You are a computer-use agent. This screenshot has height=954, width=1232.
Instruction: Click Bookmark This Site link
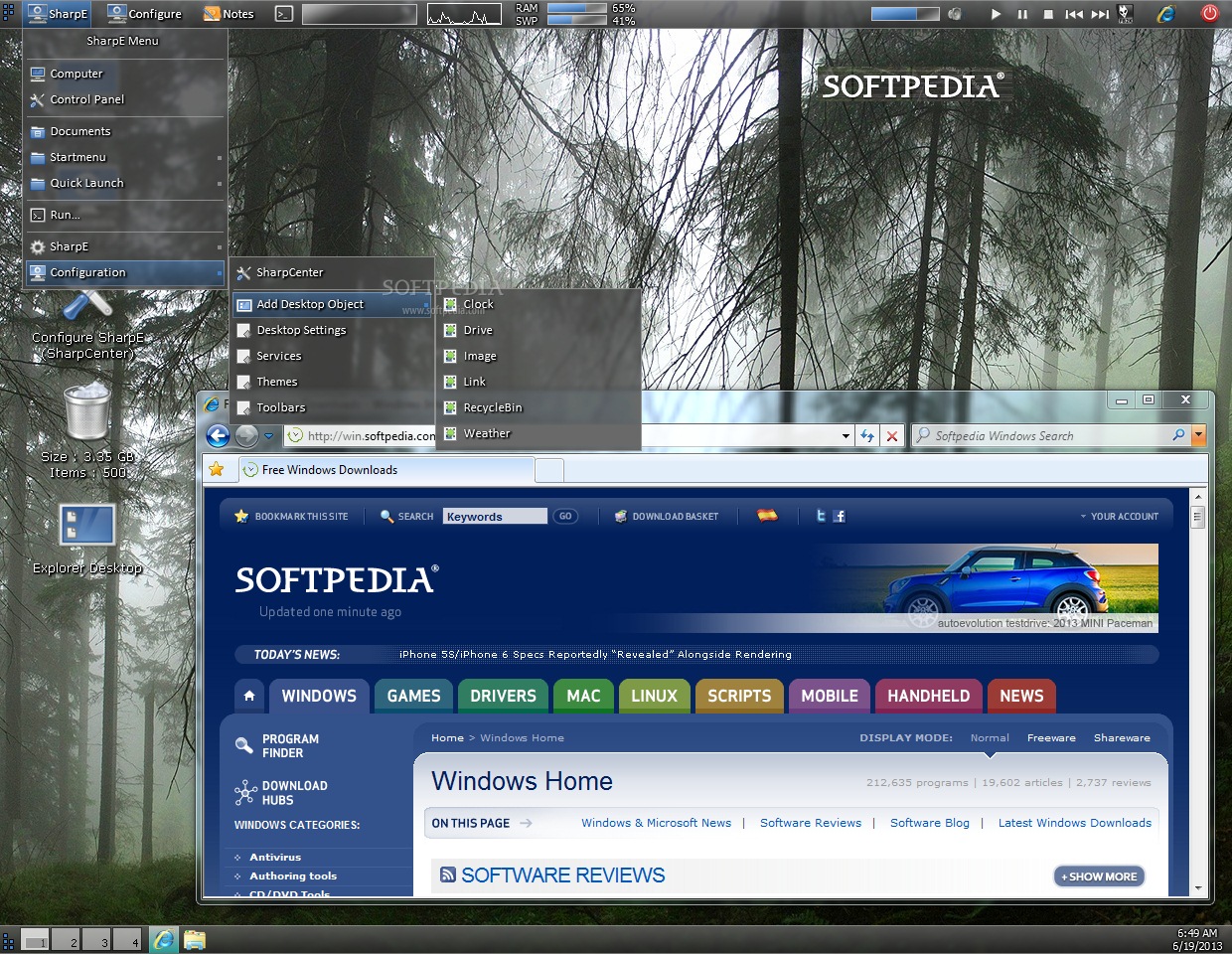point(291,517)
